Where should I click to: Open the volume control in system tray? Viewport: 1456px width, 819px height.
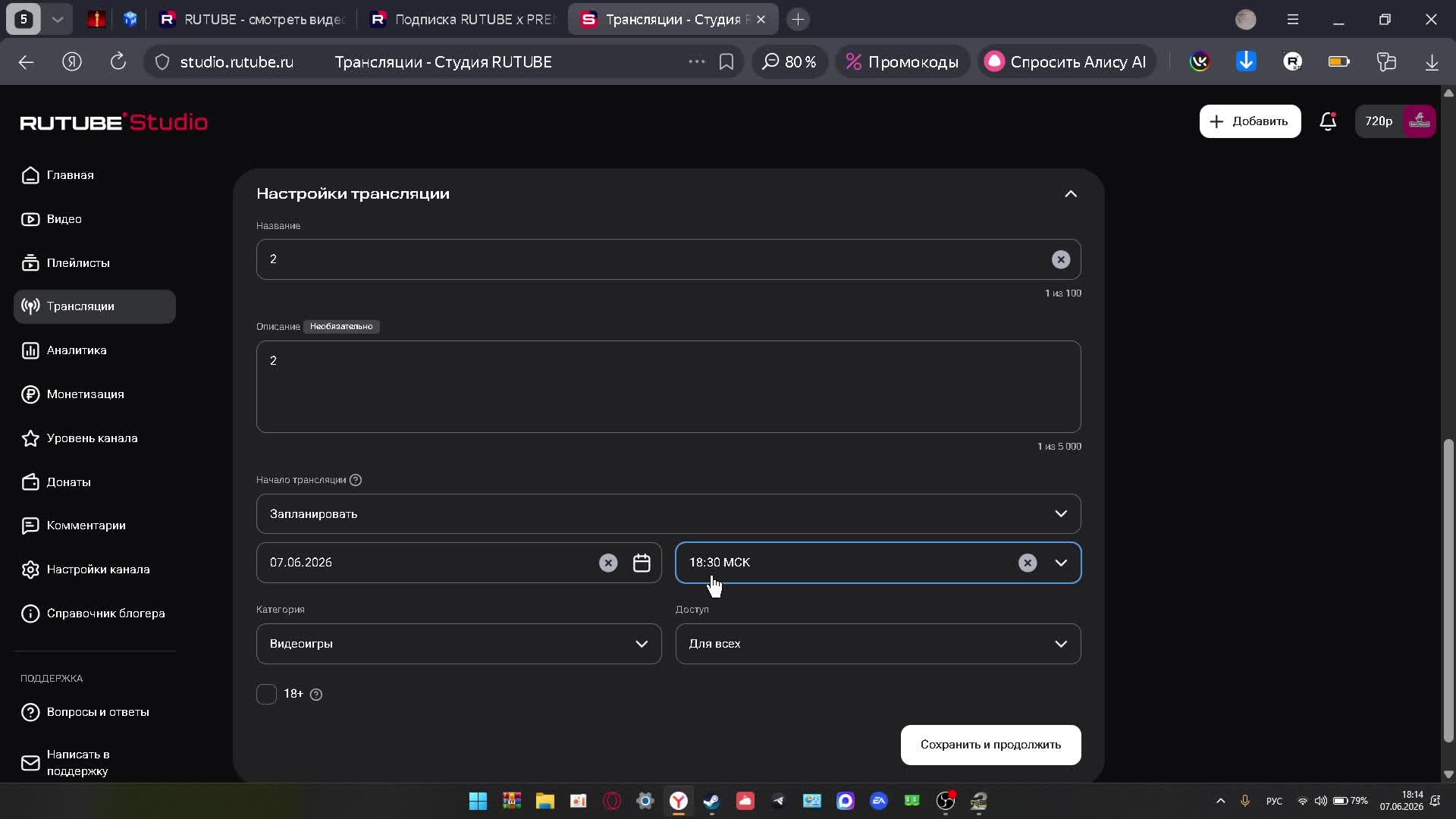pyautogui.click(x=1321, y=801)
